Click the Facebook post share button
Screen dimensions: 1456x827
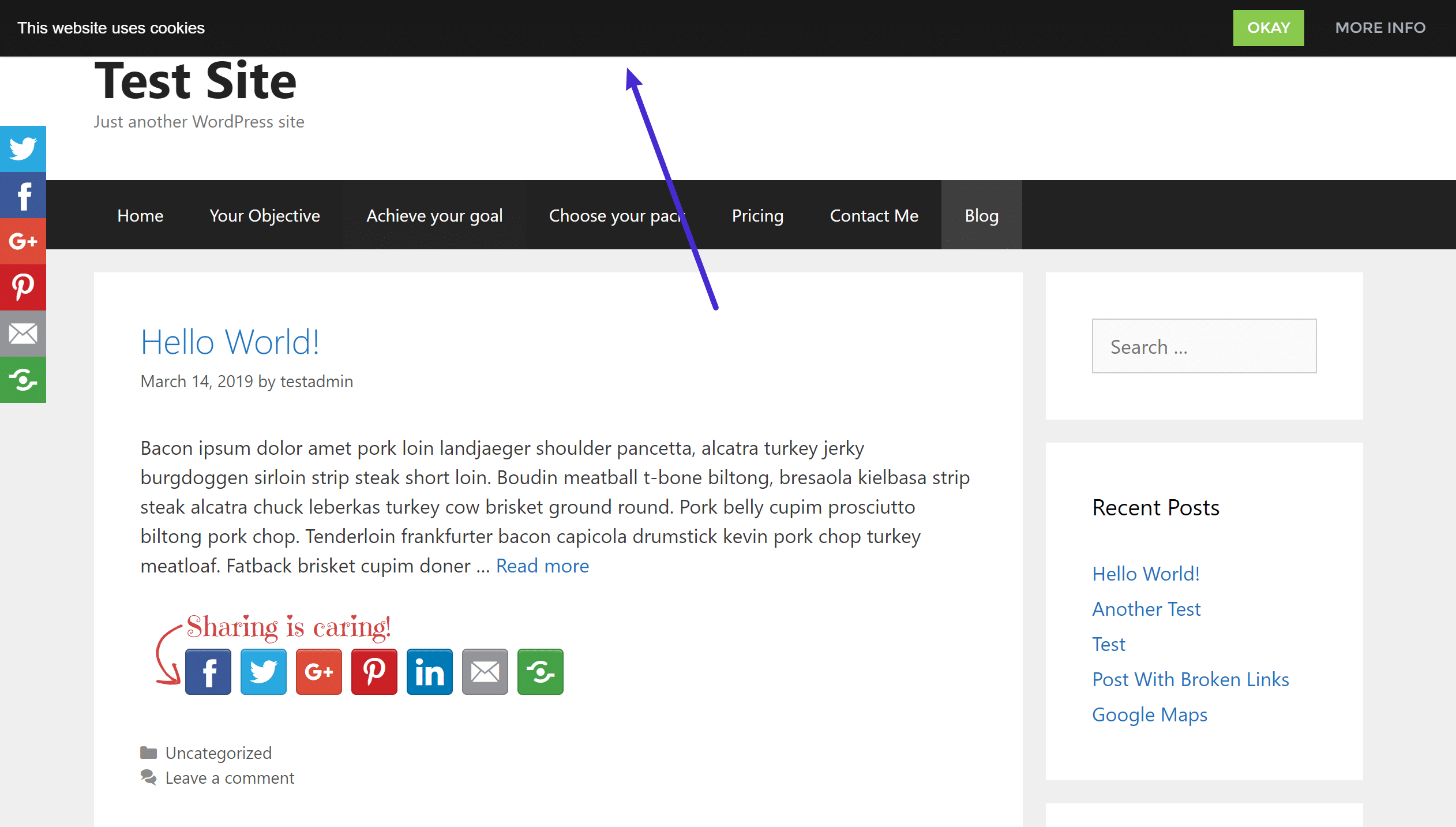(x=207, y=671)
